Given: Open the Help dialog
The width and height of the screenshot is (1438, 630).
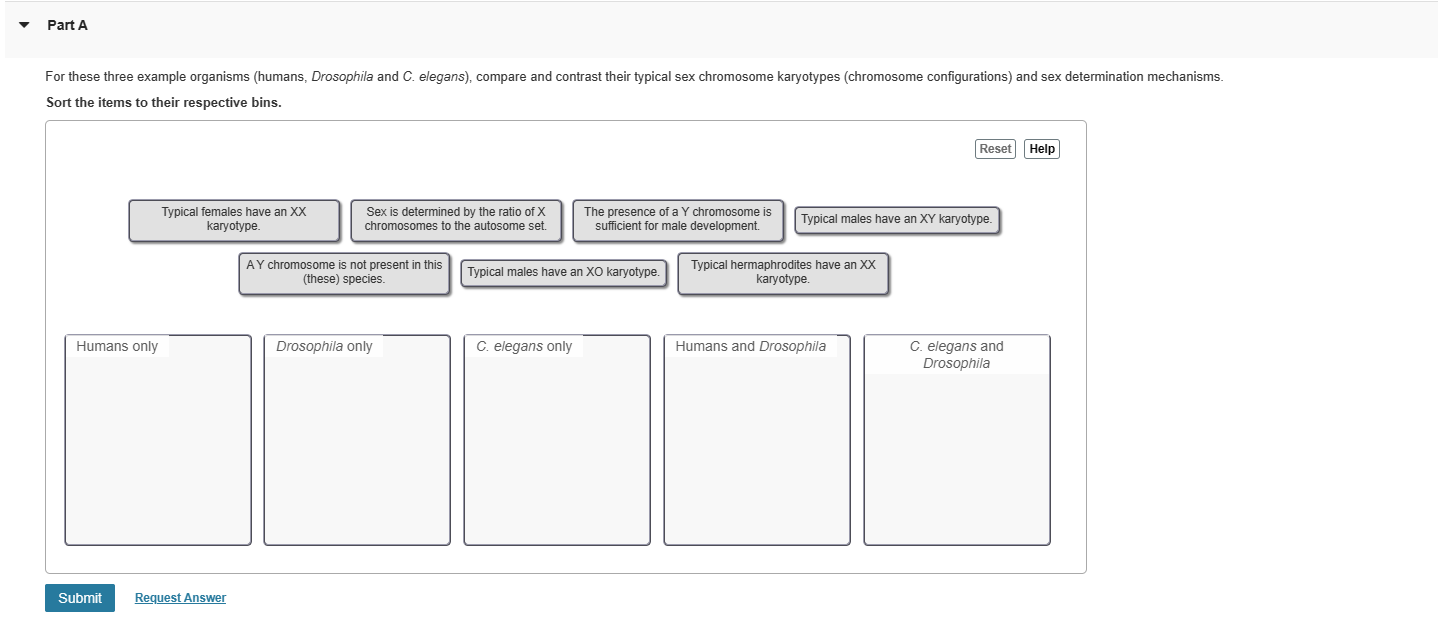Looking at the screenshot, I should coord(1041,148).
